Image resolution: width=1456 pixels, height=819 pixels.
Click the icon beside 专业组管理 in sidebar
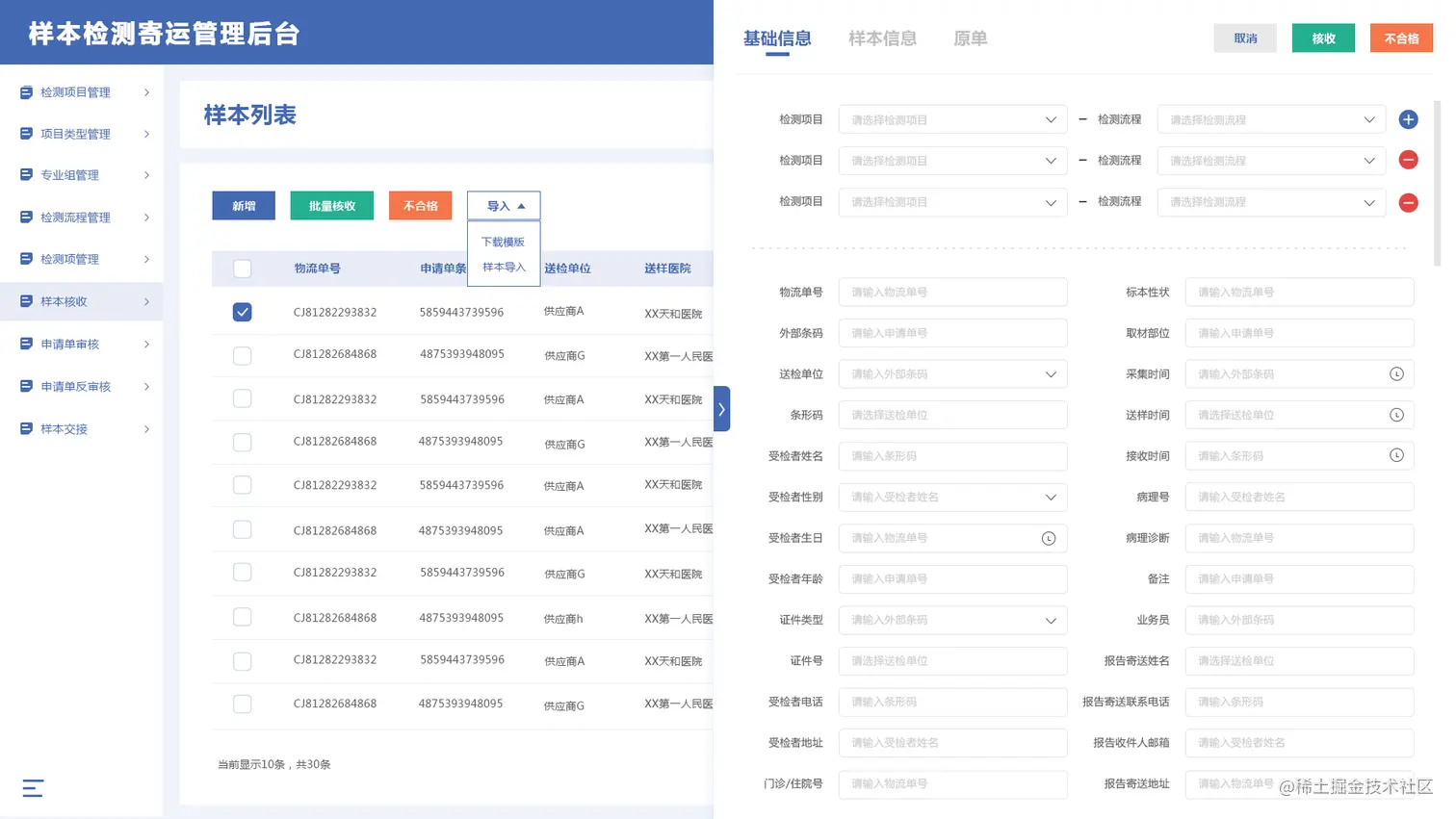[26, 175]
